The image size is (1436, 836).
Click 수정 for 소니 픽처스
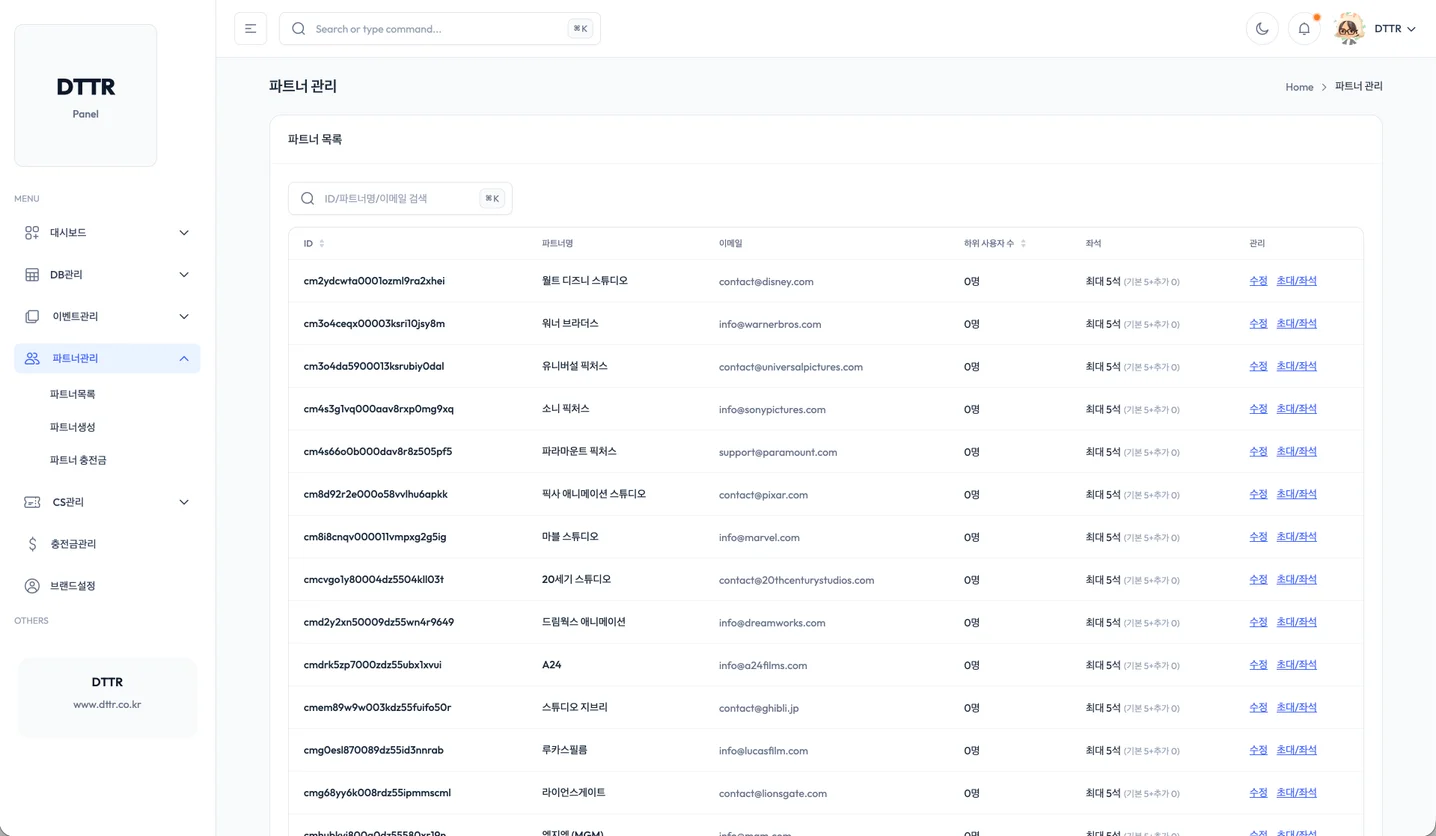pyautogui.click(x=1258, y=409)
